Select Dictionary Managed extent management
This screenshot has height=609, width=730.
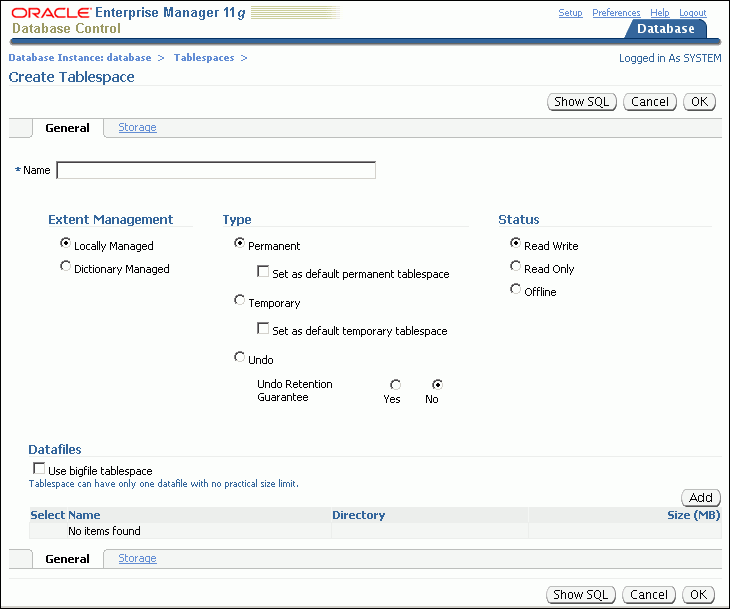[x=66, y=267]
